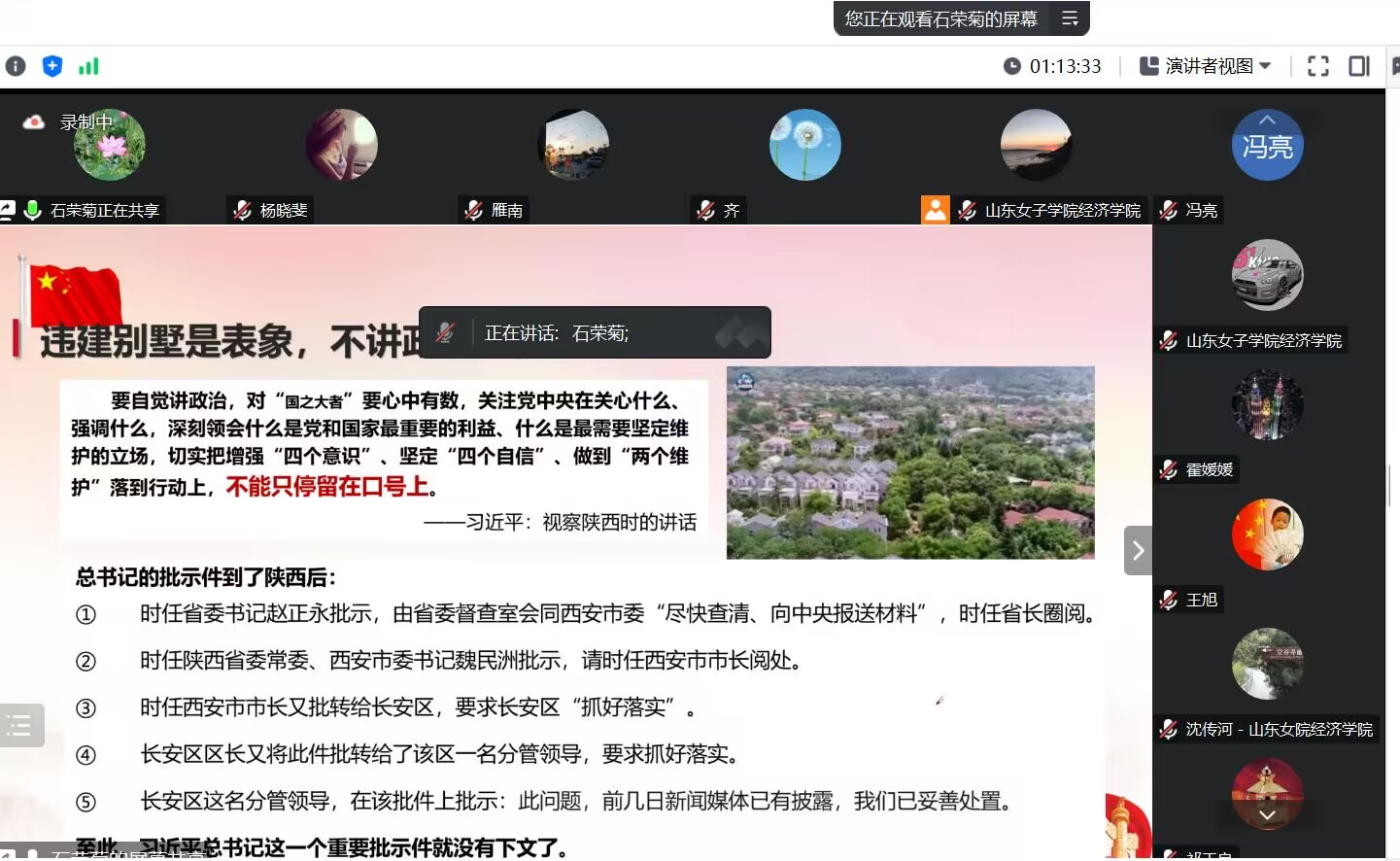Open the 演讲者视图 view dropdown

pyautogui.click(x=1206, y=66)
